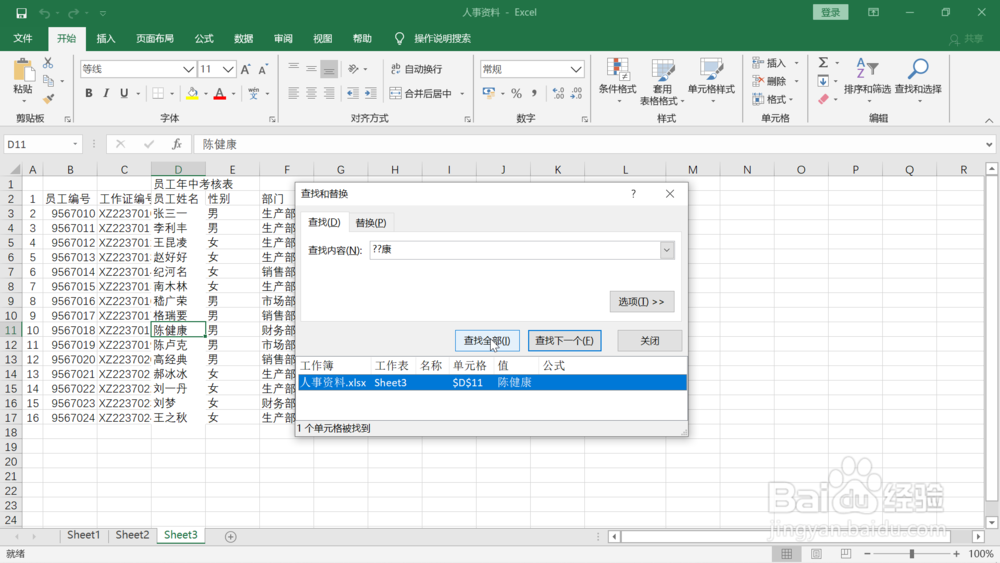Click the increase indent icon
Image resolution: width=1000 pixels, height=563 pixels.
pos(371,93)
